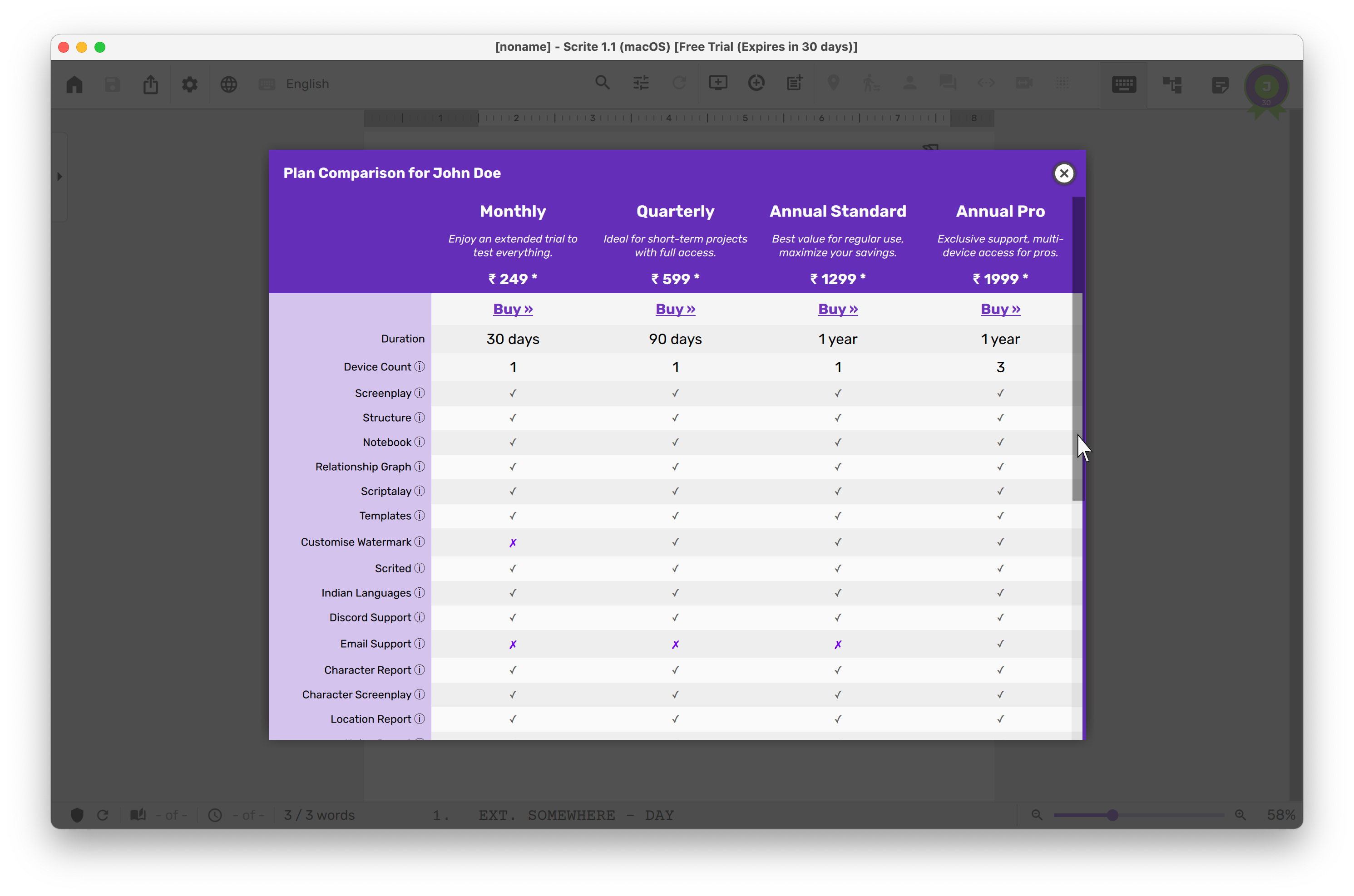Click the zoom out magnifier icon

coord(1036,815)
